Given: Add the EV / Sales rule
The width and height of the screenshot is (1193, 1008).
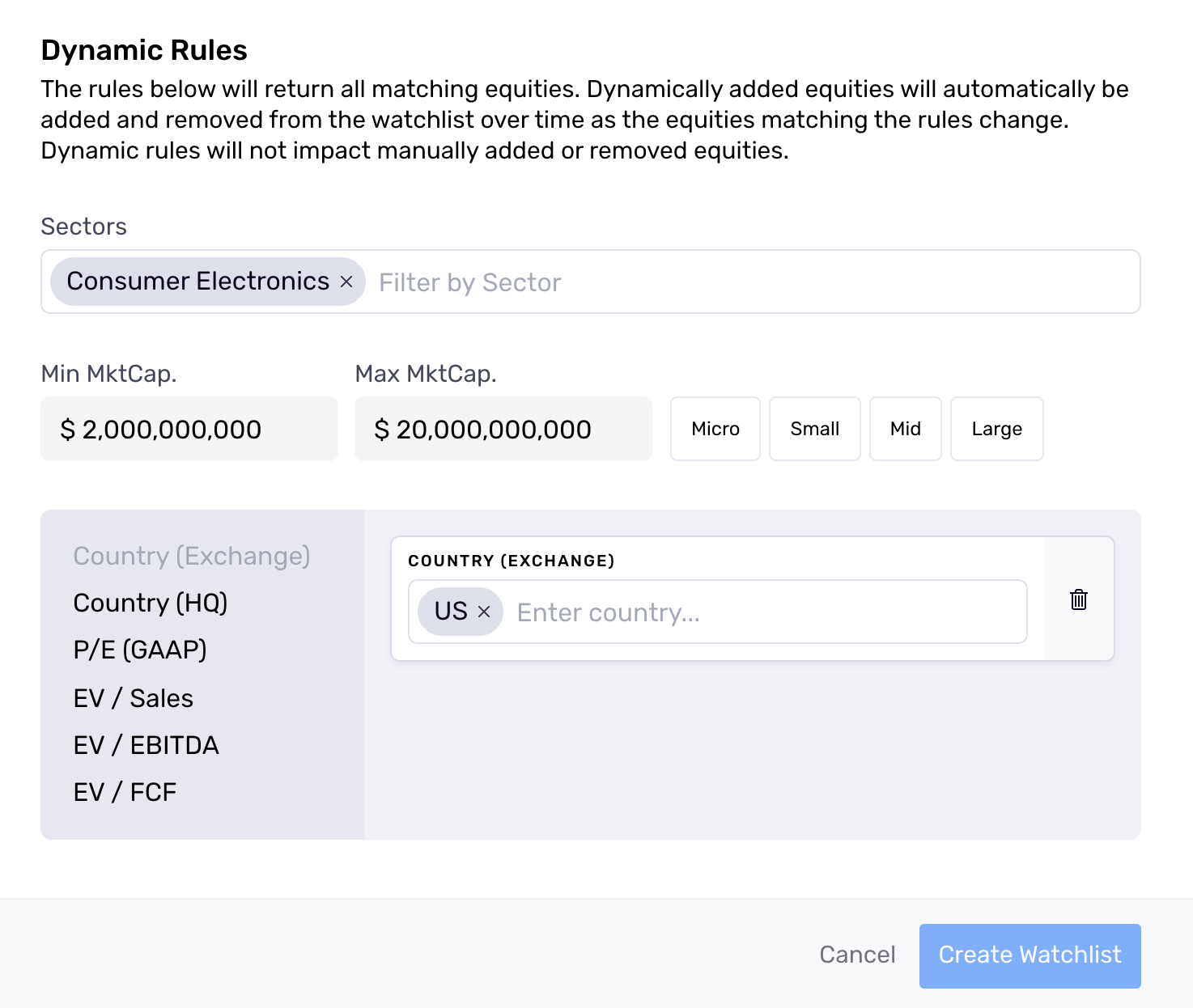Looking at the screenshot, I should [134, 698].
